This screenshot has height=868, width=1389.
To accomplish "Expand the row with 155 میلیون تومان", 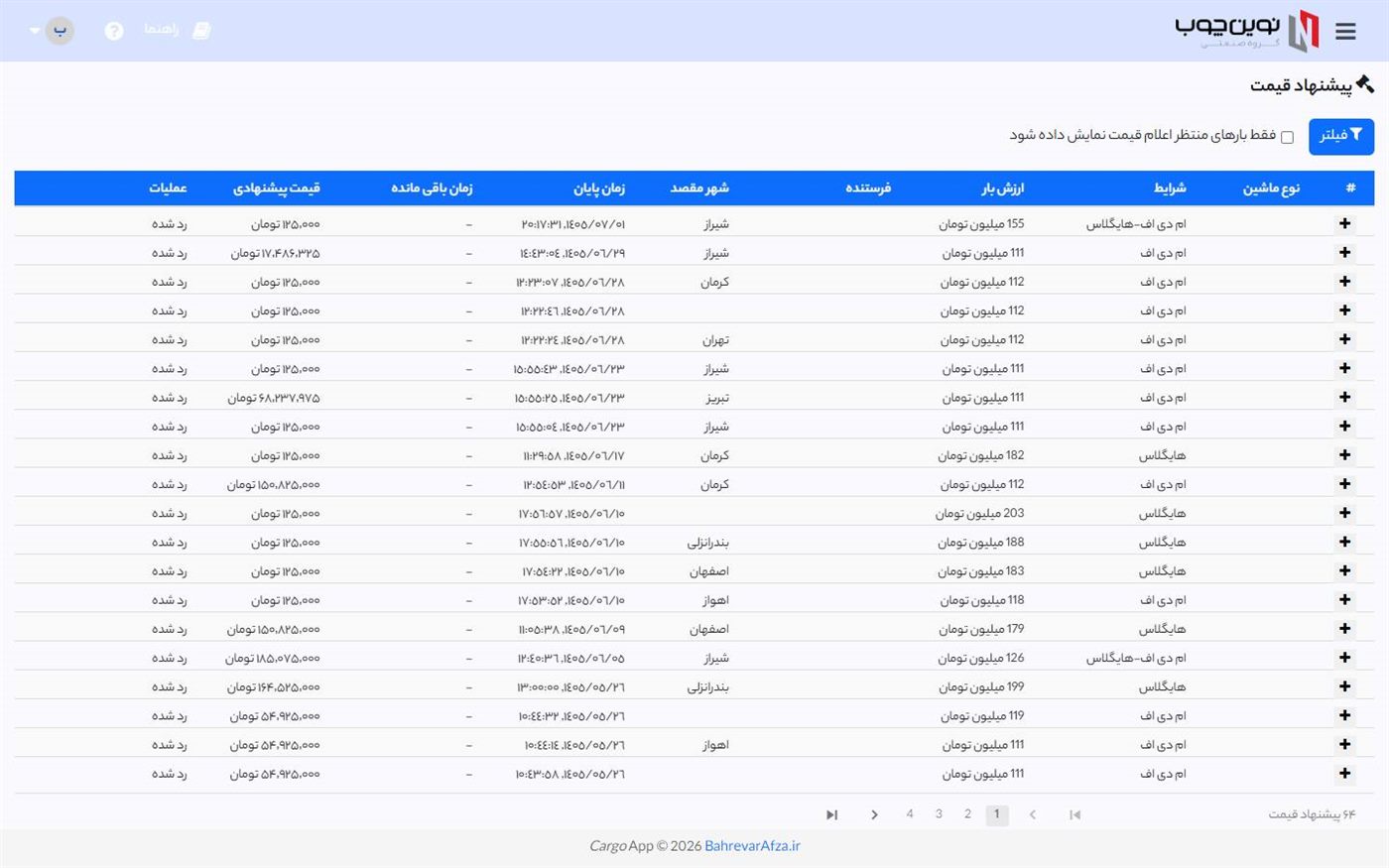I will [x=1344, y=224].
